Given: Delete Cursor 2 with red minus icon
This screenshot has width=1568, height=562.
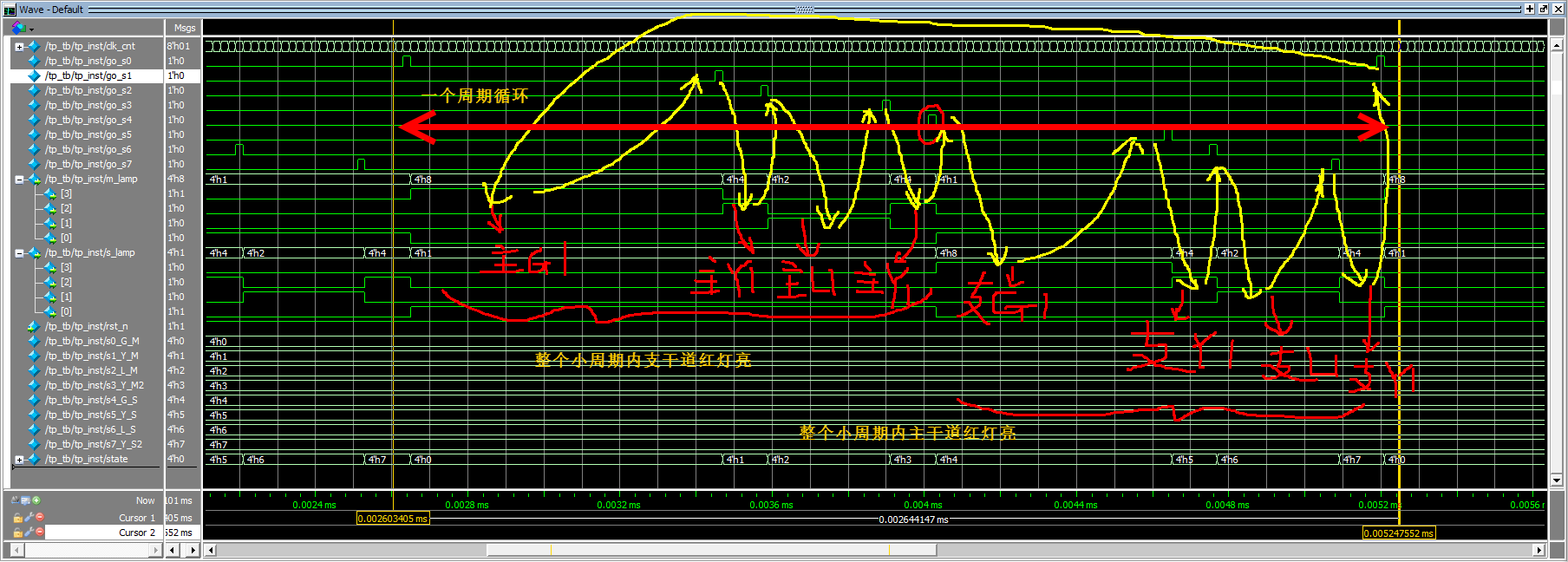Looking at the screenshot, I should coord(39,533).
